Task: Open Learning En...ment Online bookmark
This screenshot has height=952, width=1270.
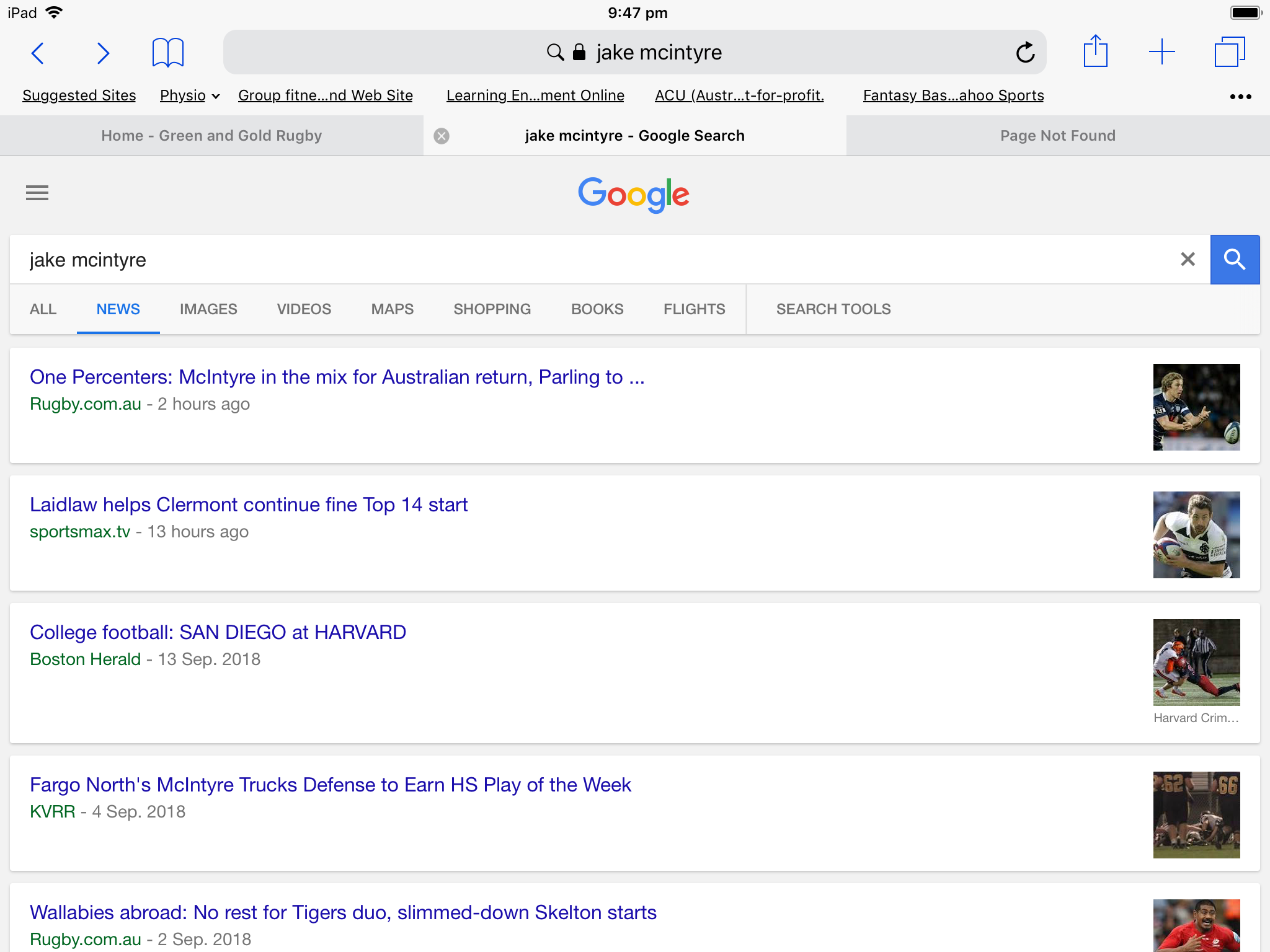Action: click(535, 95)
